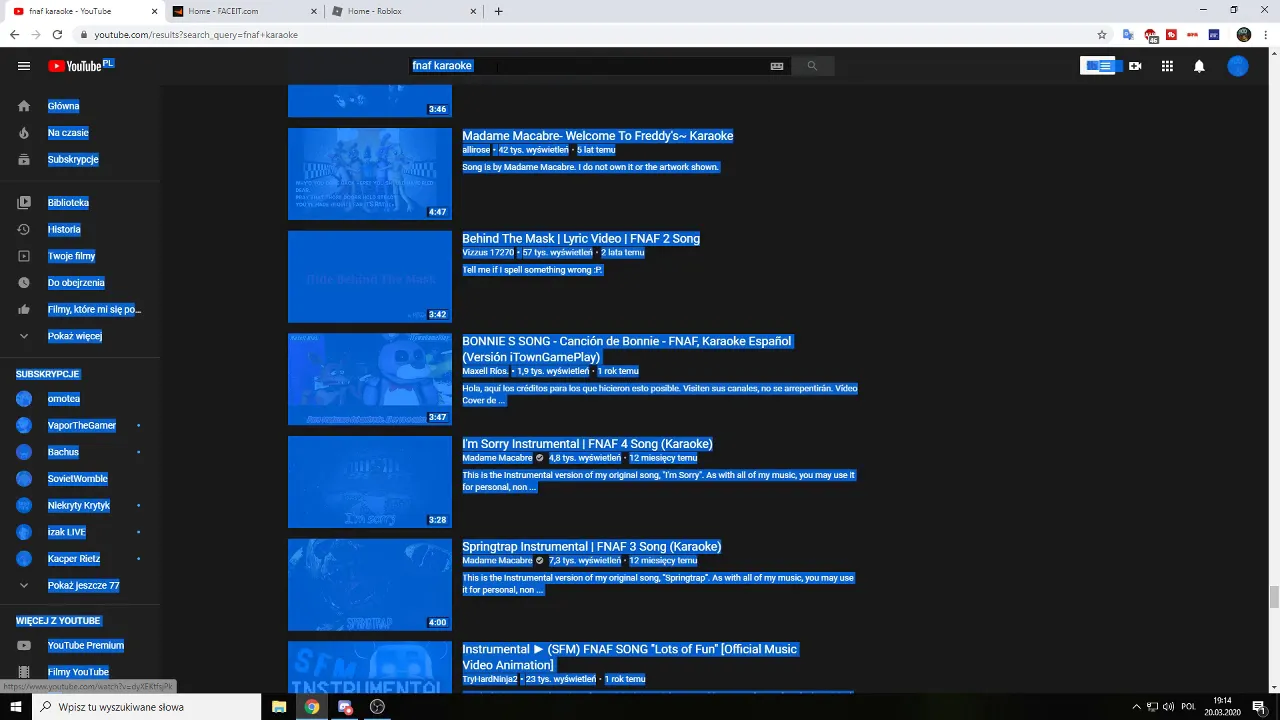Open the VaporTheGamer subscription channel
This screenshot has height=720, width=1280.
[81, 426]
